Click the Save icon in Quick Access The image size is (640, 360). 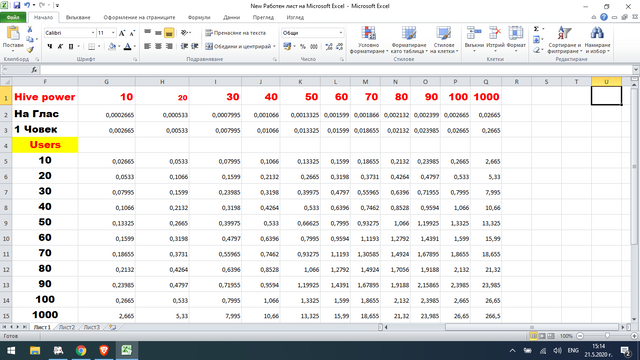click(x=17, y=6)
